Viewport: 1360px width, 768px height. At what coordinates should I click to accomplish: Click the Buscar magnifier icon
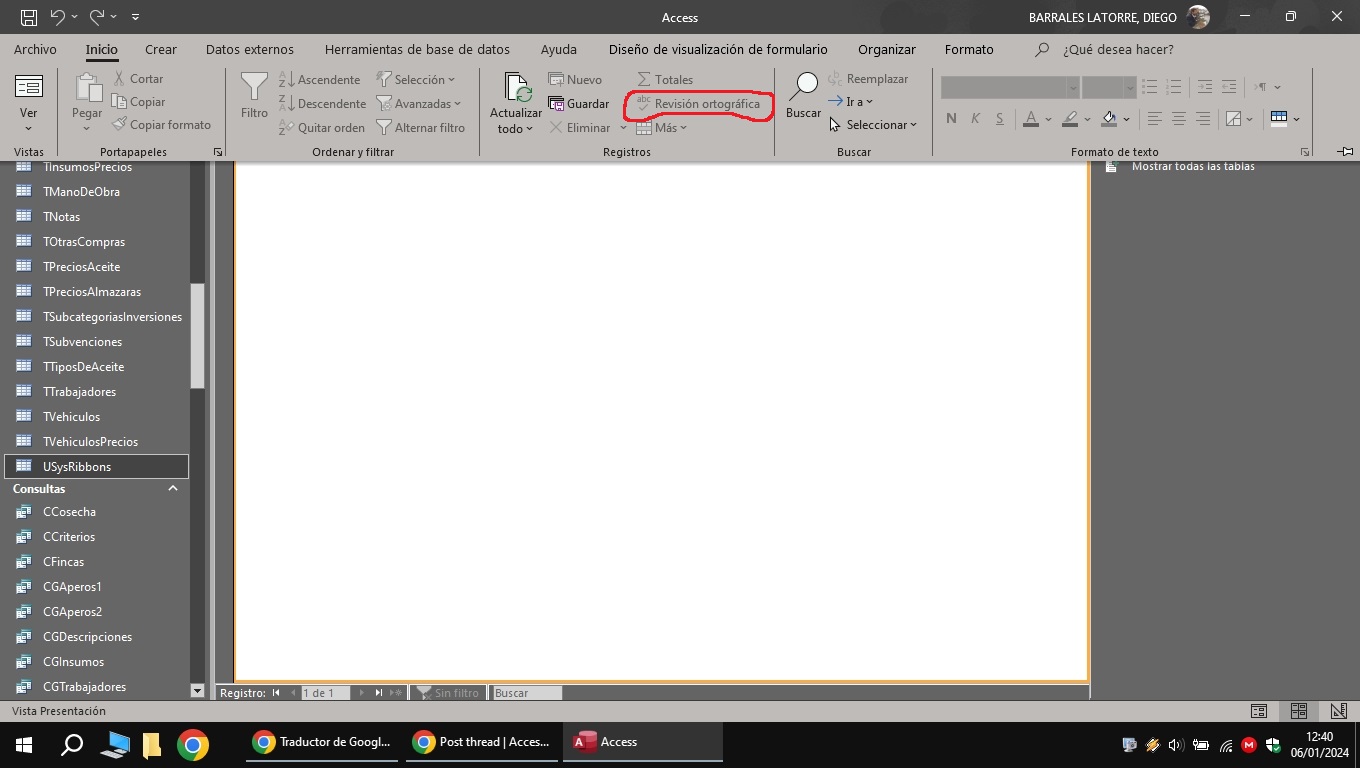(803, 86)
